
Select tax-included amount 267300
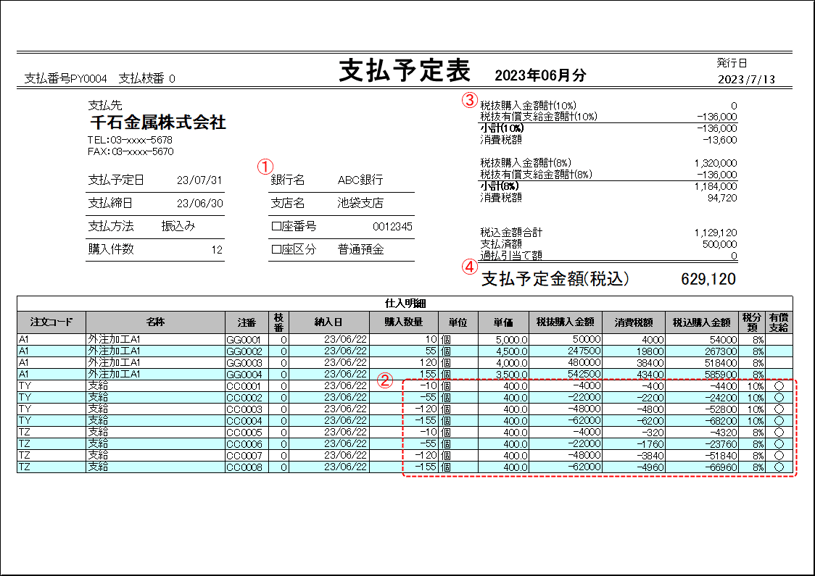click(x=720, y=351)
